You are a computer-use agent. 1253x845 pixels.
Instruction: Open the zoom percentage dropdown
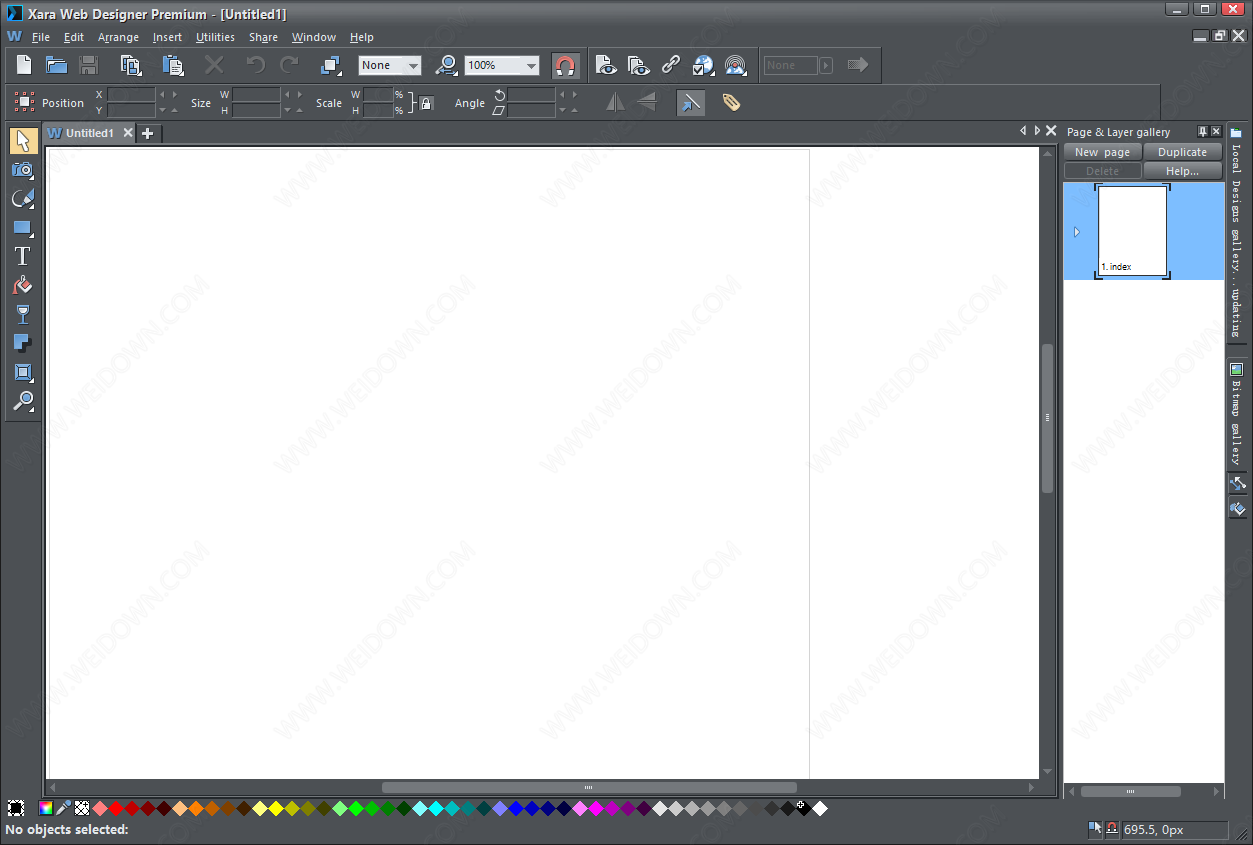click(x=531, y=66)
